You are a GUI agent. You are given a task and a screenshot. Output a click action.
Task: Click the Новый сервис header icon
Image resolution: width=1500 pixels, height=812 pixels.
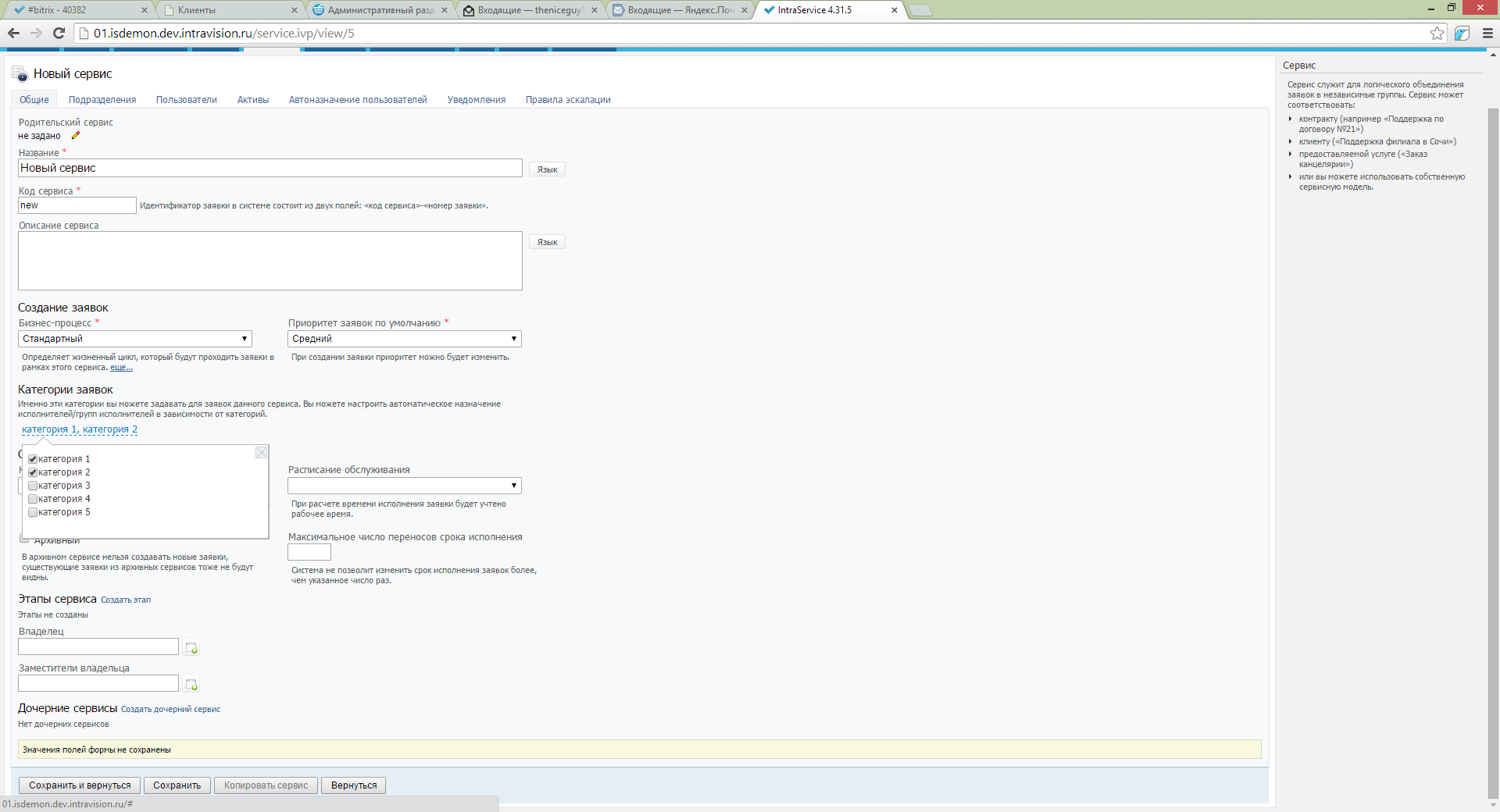coord(20,74)
